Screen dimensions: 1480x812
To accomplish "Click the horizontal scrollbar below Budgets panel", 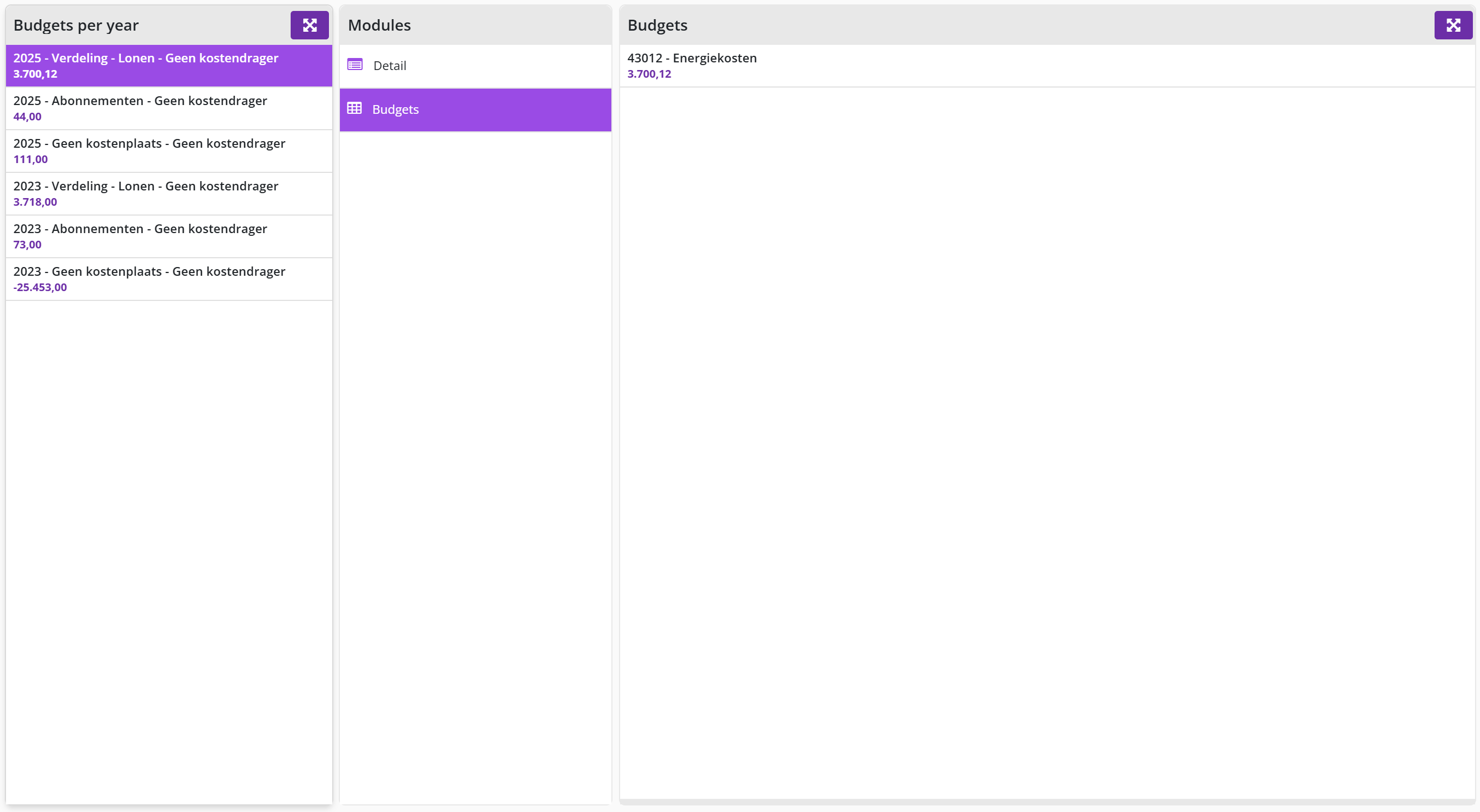I will (x=1047, y=802).
